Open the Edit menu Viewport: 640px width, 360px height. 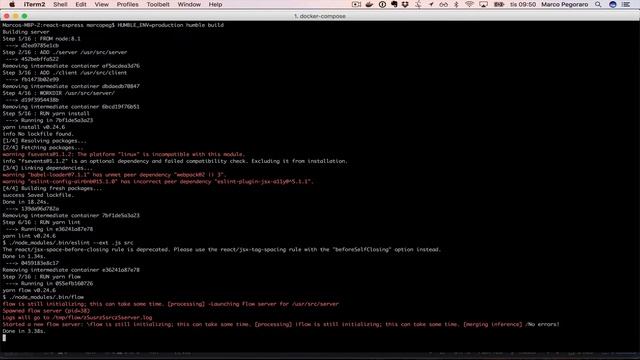[x=81, y=4]
